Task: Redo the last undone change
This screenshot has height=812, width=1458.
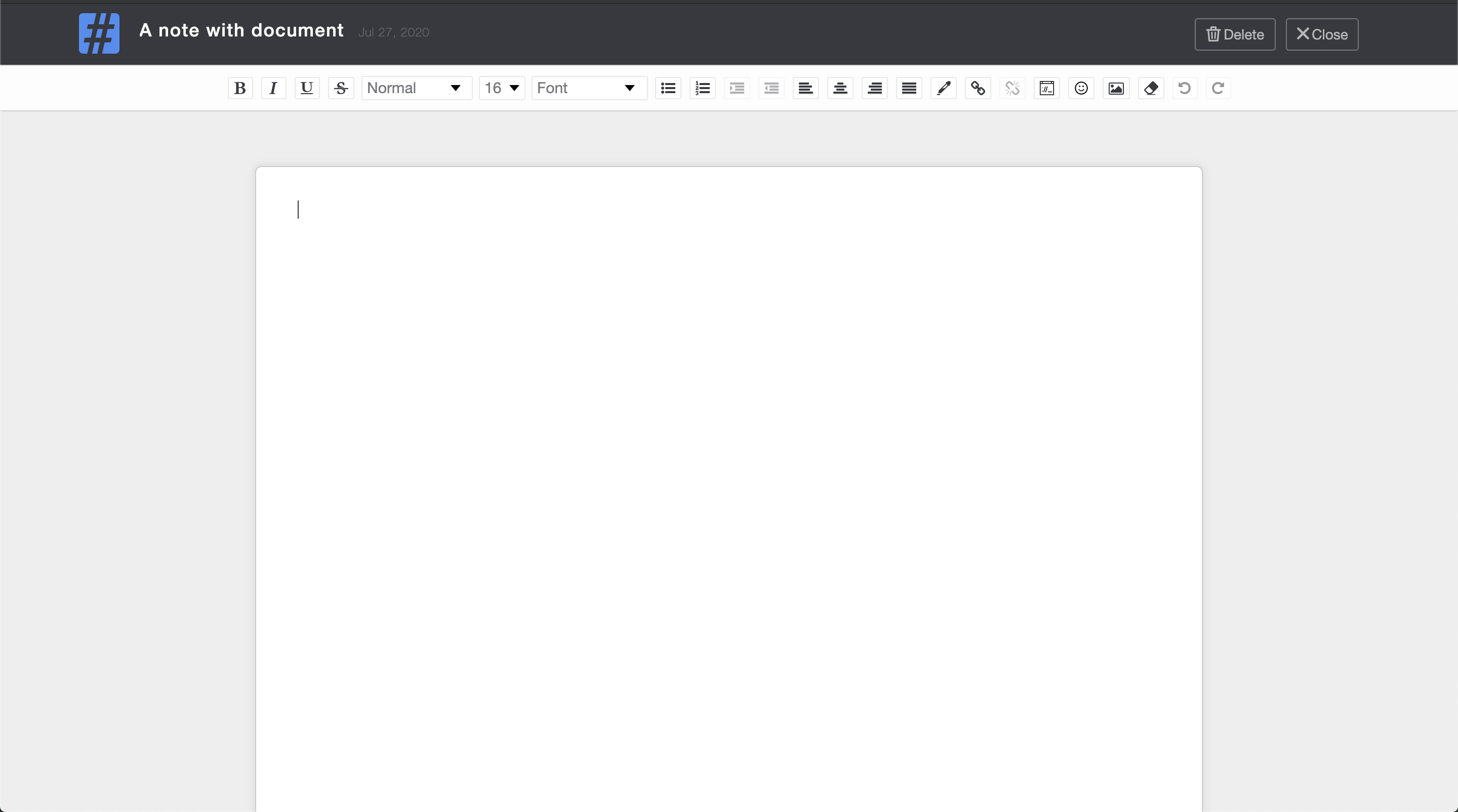Action: 1218,88
